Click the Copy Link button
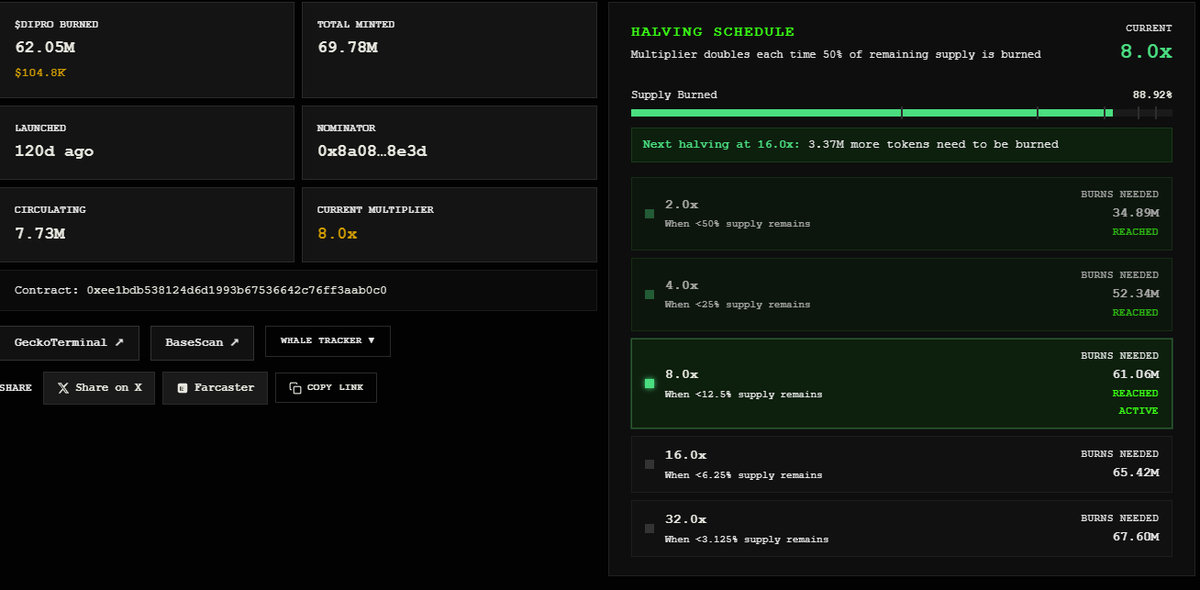This screenshot has height=590, width=1200. pyautogui.click(x=326, y=387)
